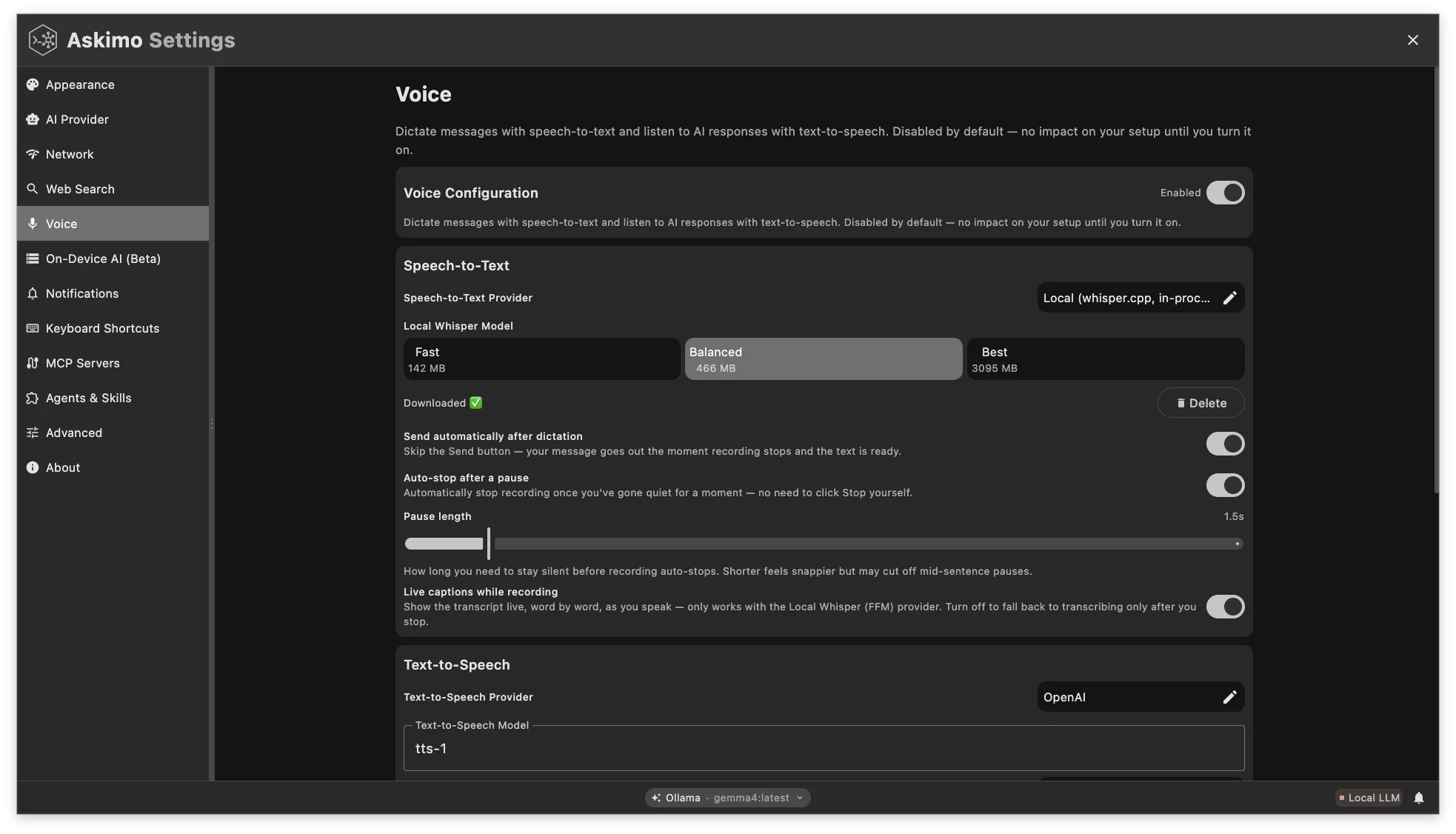The width and height of the screenshot is (1456, 834).
Task: Toggle Auto-stop after a pause
Action: point(1225,485)
